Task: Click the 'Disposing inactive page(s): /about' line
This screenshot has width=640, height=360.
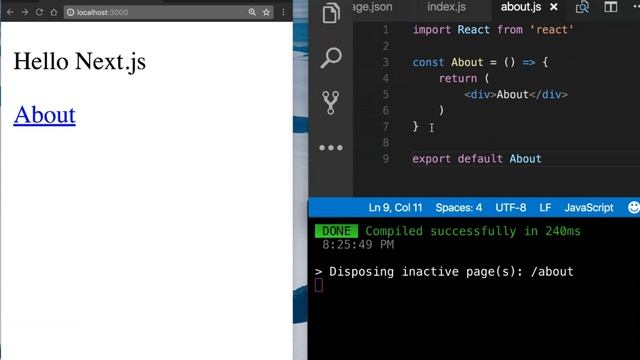Action: tap(444, 272)
